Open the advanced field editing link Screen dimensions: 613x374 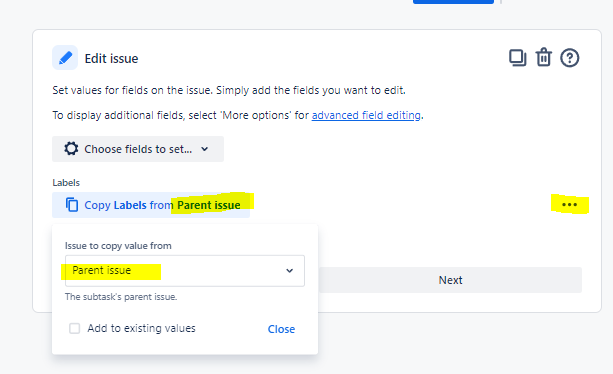coord(366,115)
